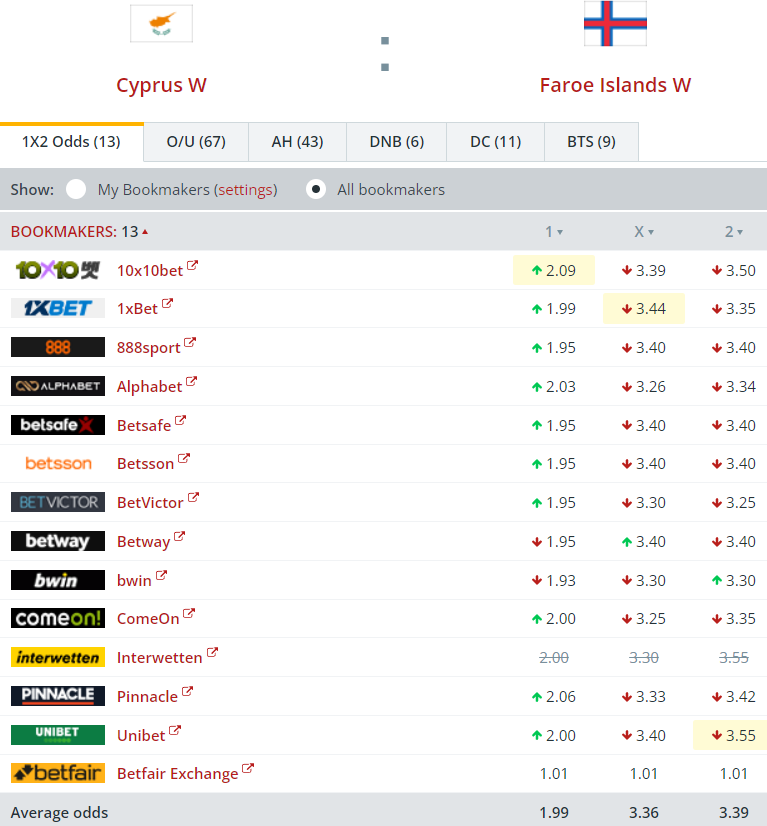Sort by column 1 odds
The image size is (767, 826).
pyautogui.click(x=554, y=232)
